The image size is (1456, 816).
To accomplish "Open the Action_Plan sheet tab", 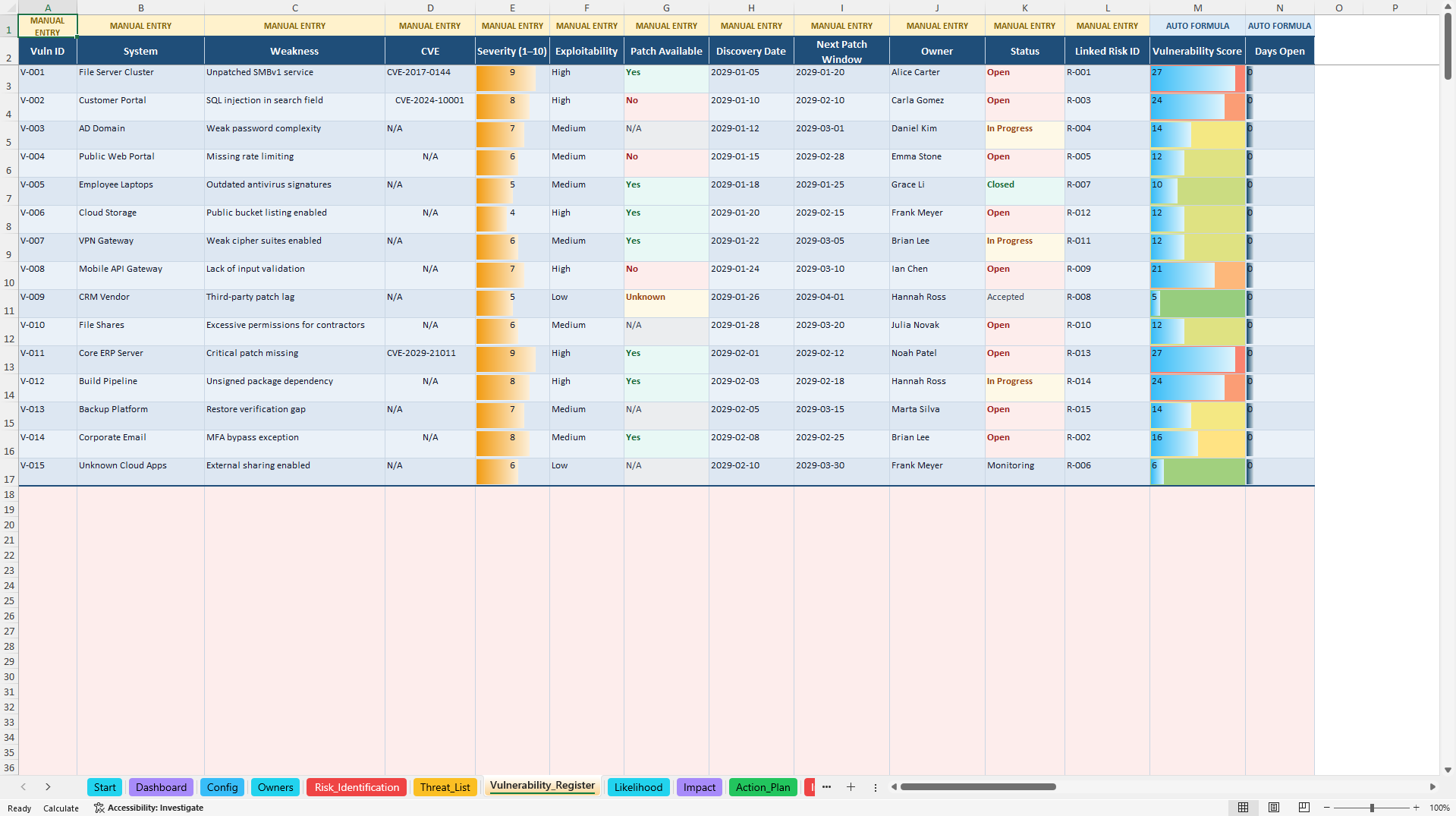I will (x=763, y=787).
